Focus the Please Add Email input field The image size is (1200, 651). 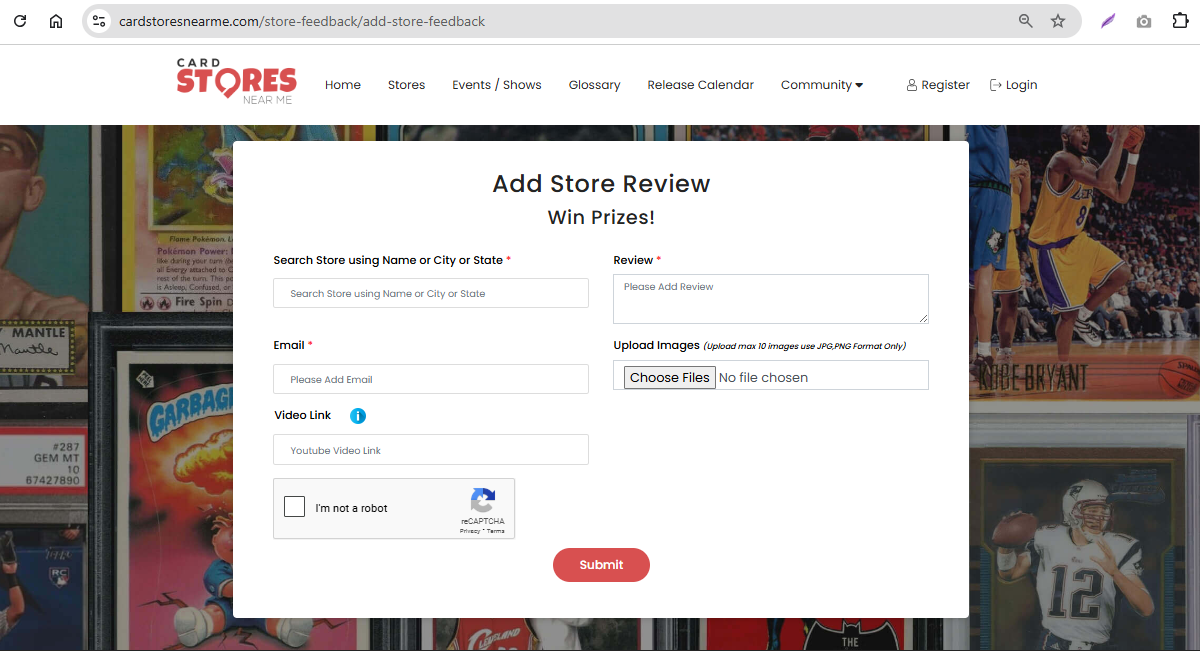point(430,379)
